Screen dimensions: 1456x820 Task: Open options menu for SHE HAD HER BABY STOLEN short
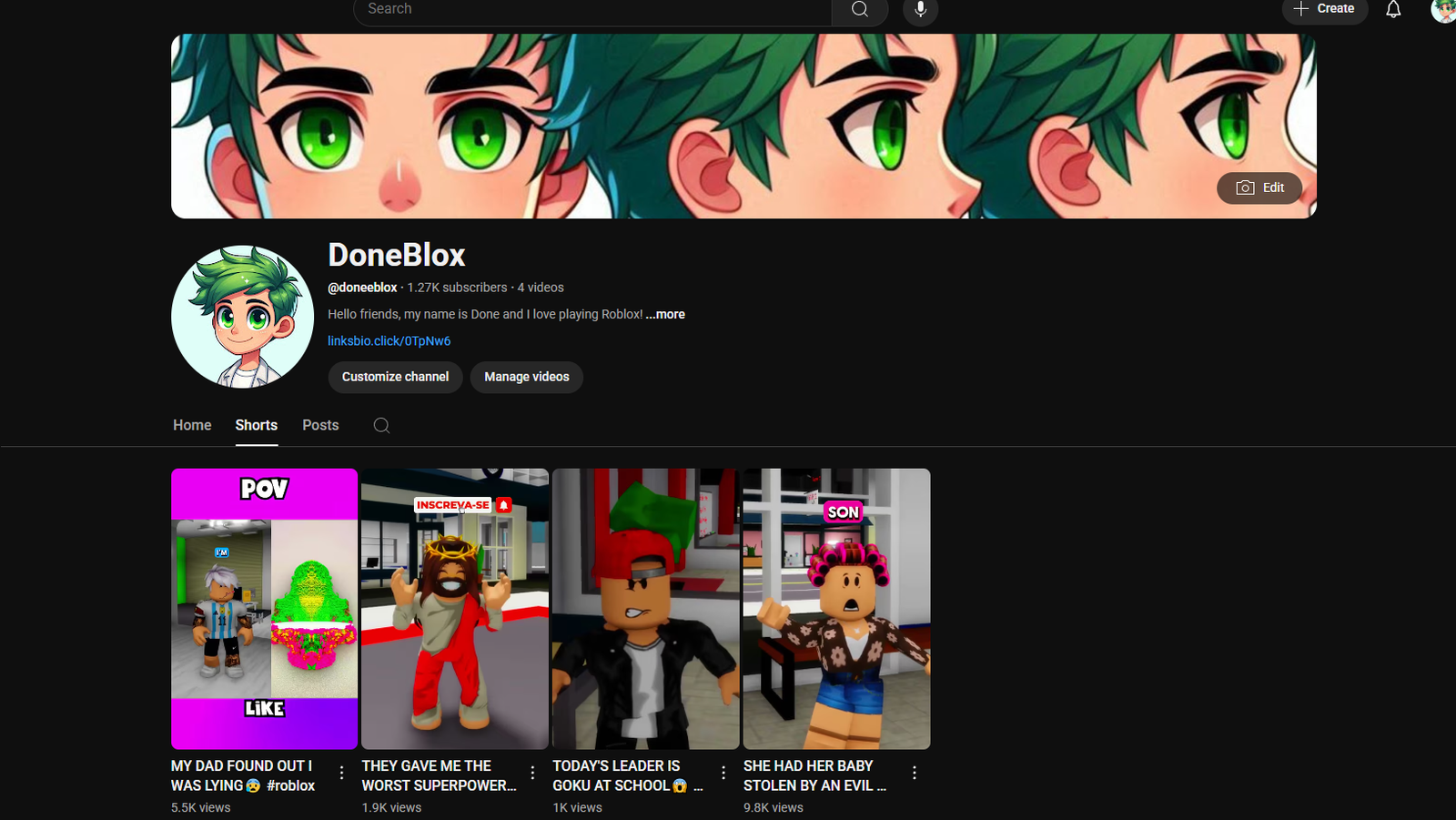pyautogui.click(x=915, y=773)
